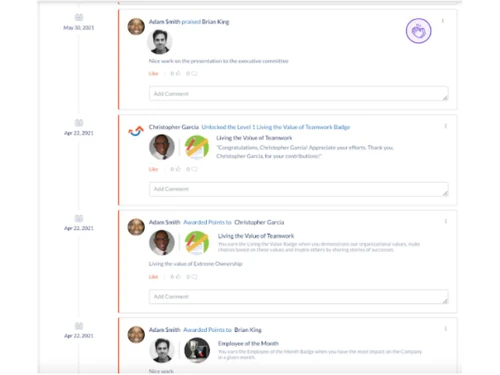Open the 'Unlocked the Level 1 Living the Value of Teamwork Badge' link
This screenshot has width=500, height=375.
click(276, 127)
